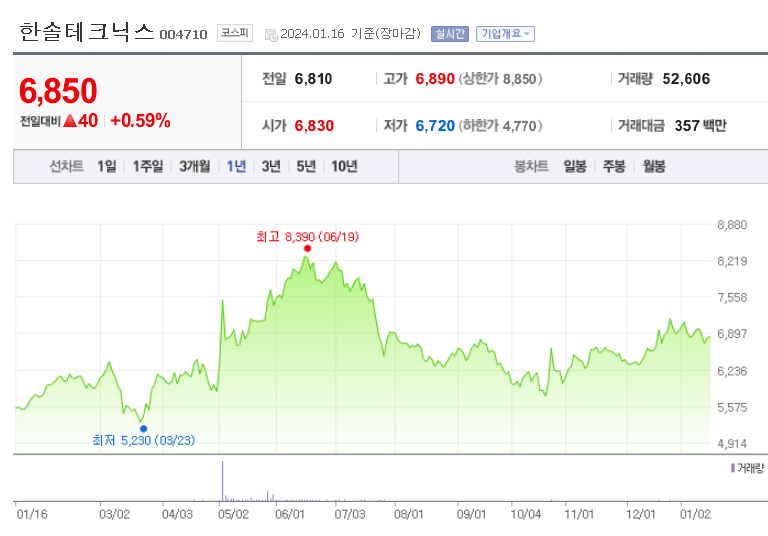This screenshot has height=536, width=768.
Task: Select the 3년 line chart tab
Action: coord(271,167)
